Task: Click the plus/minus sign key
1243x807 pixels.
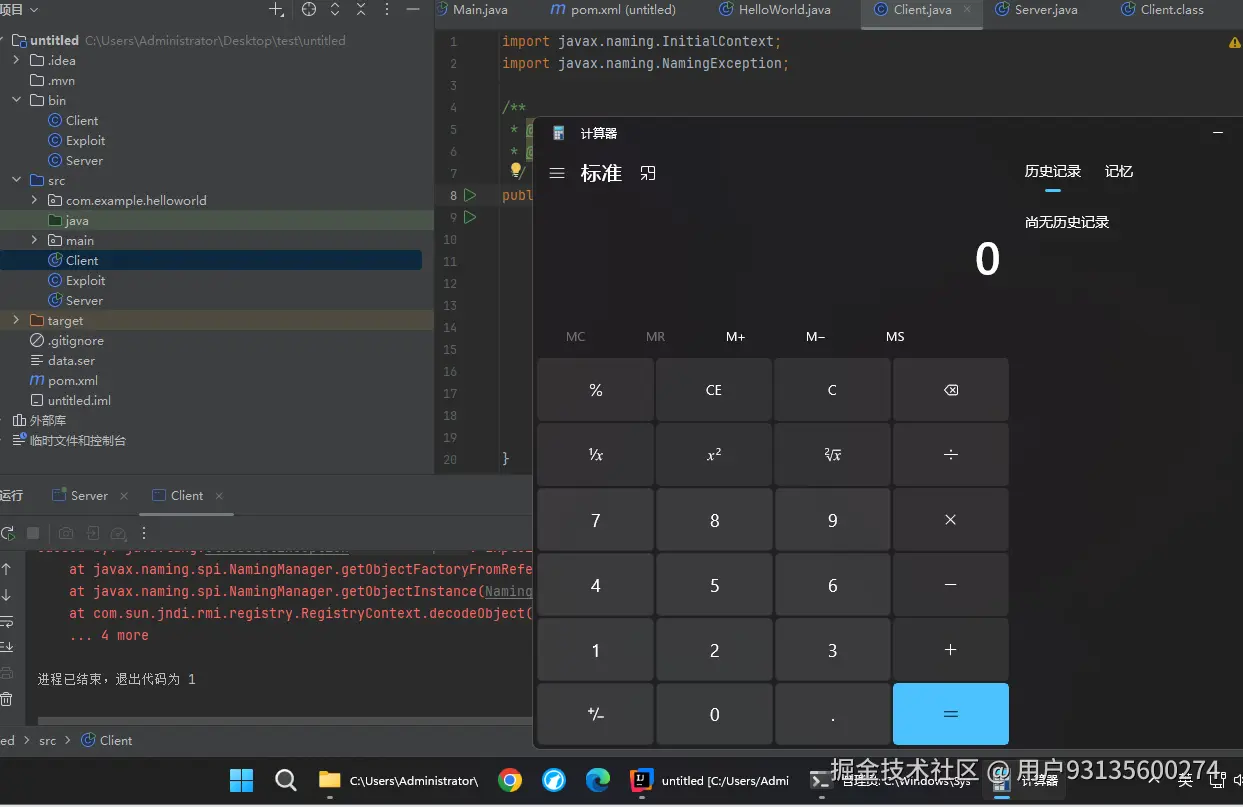Action: click(x=596, y=714)
